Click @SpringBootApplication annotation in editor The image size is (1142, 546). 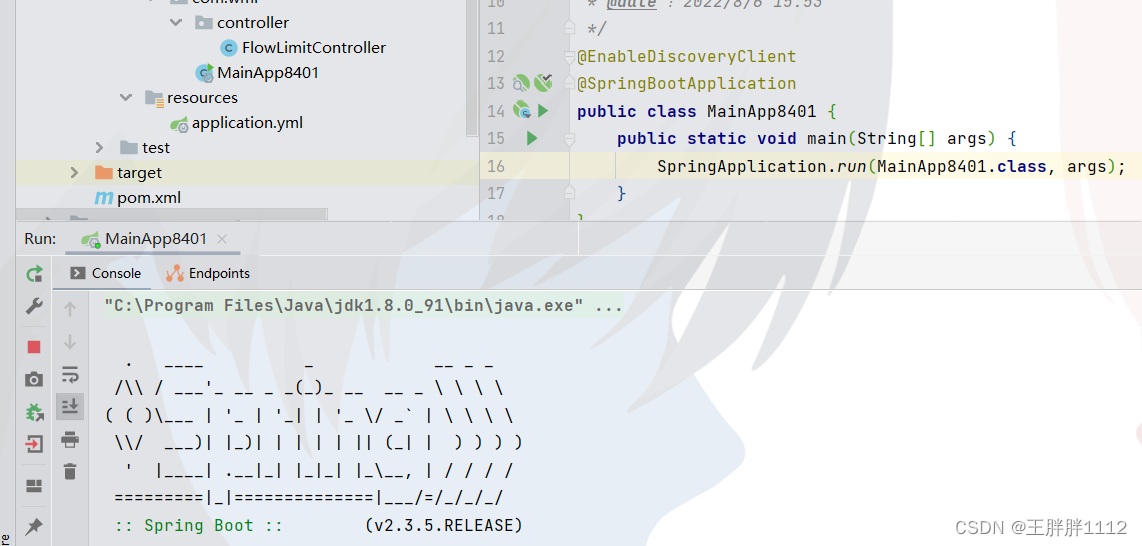pyautogui.click(x=687, y=84)
